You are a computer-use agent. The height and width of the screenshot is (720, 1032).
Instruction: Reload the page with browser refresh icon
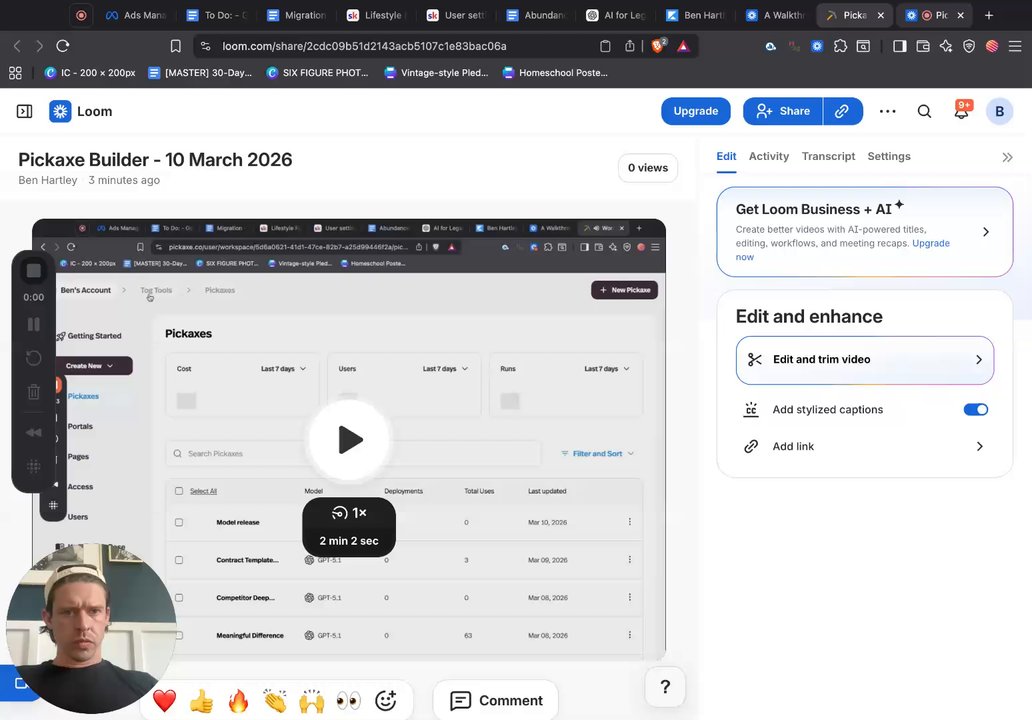click(x=63, y=46)
